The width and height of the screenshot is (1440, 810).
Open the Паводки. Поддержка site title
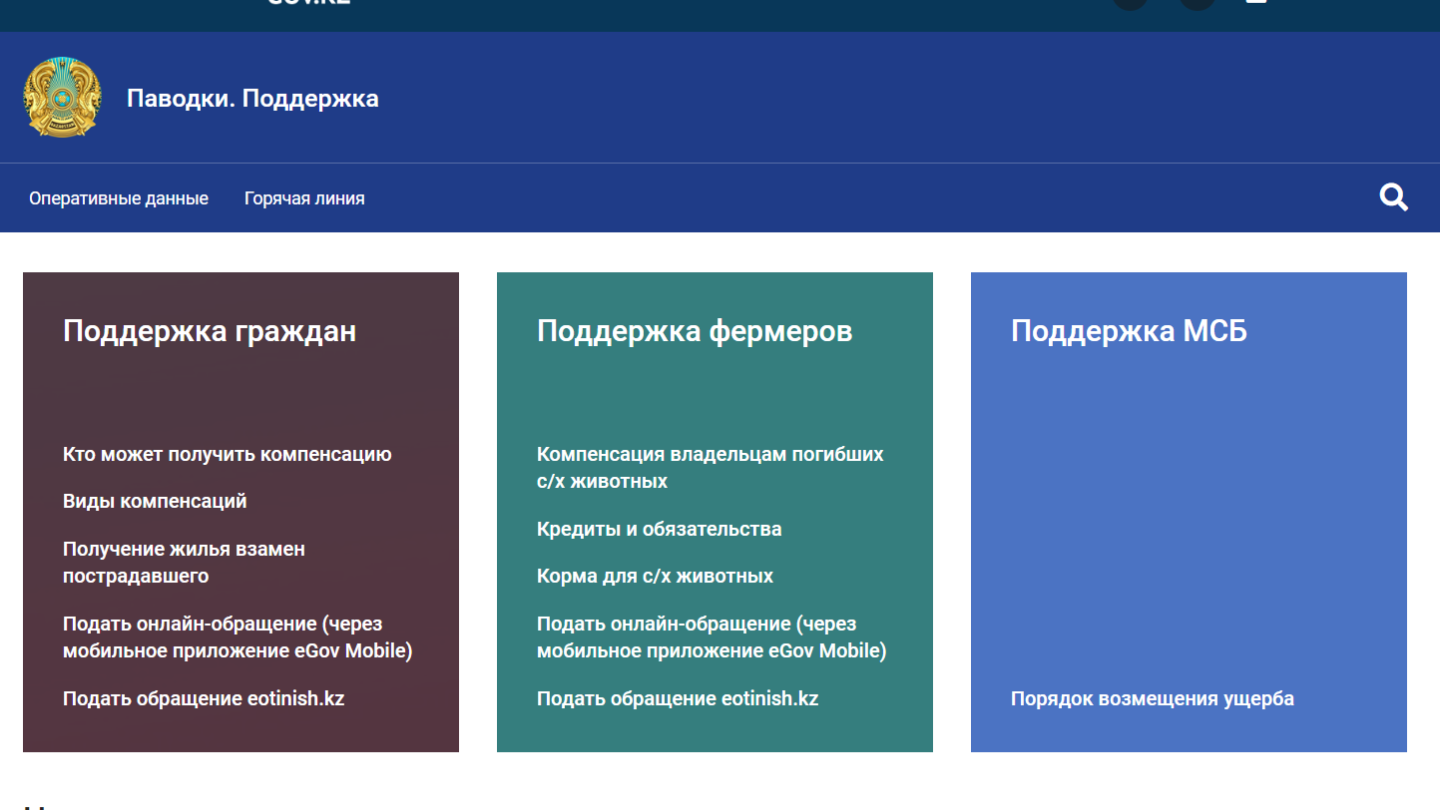coord(252,98)
